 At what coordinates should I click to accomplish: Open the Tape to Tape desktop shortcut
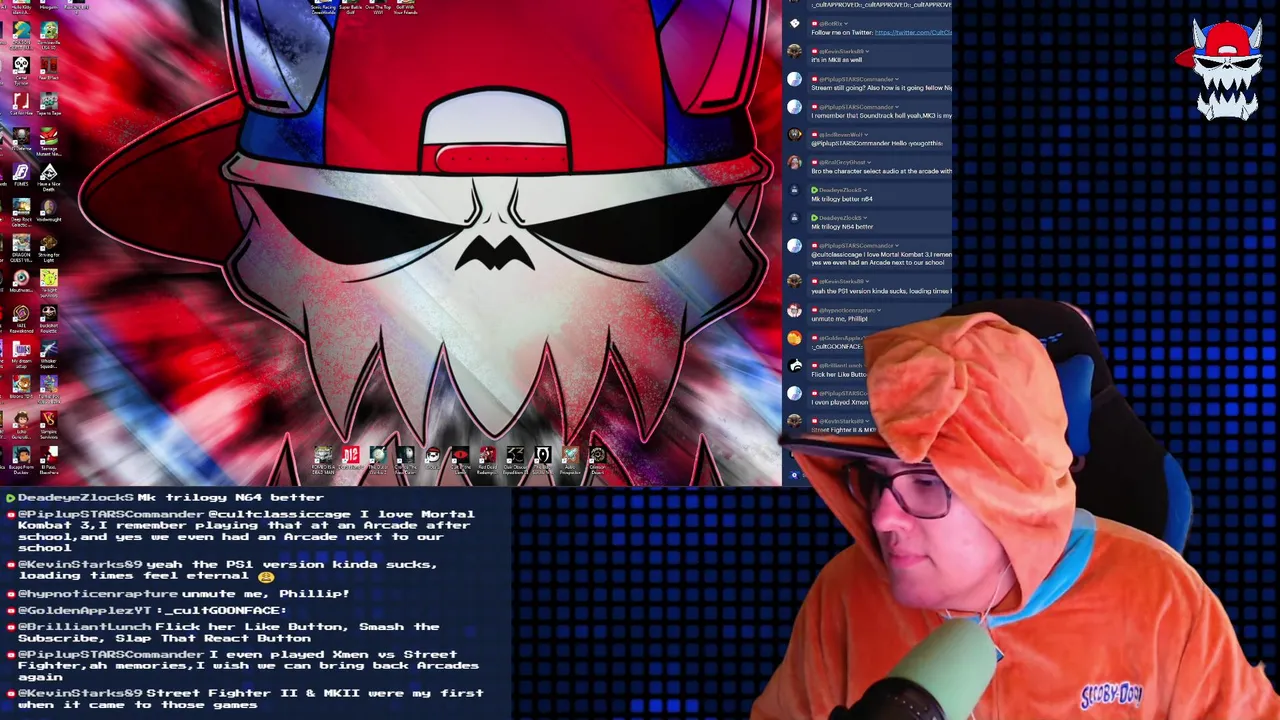[49, 101]
